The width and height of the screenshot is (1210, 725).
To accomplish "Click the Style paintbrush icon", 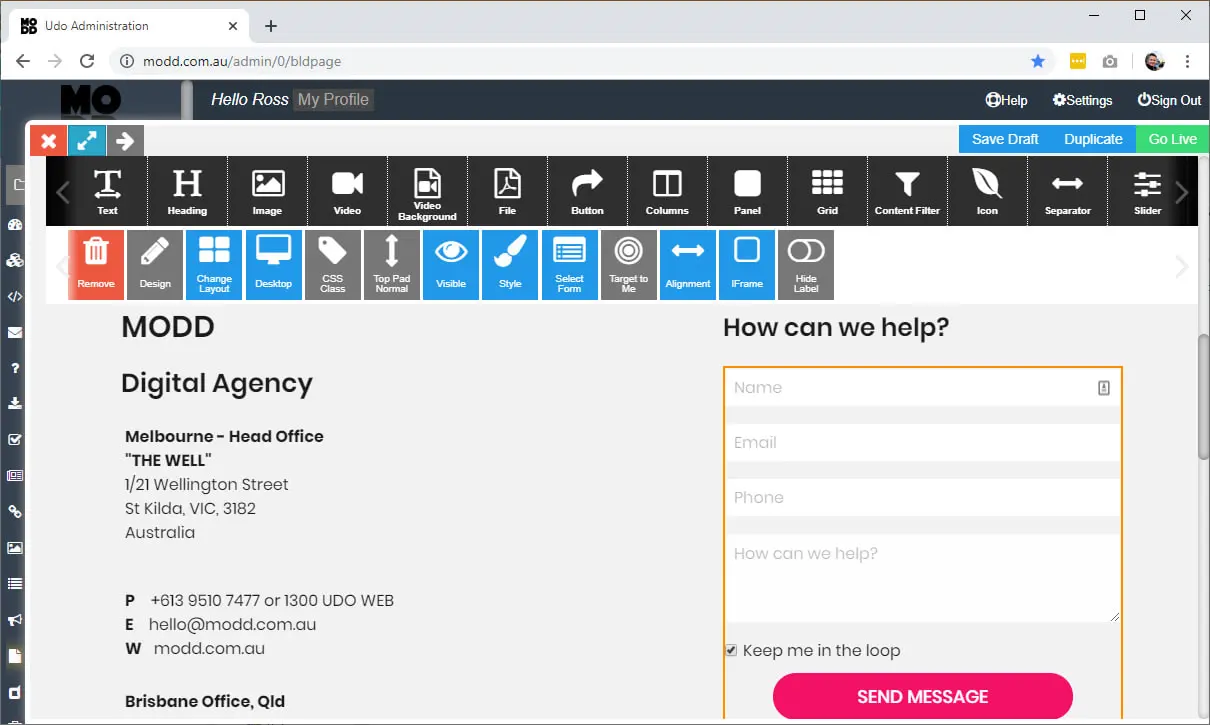I will pyautogui.click(x=510, y=264).
